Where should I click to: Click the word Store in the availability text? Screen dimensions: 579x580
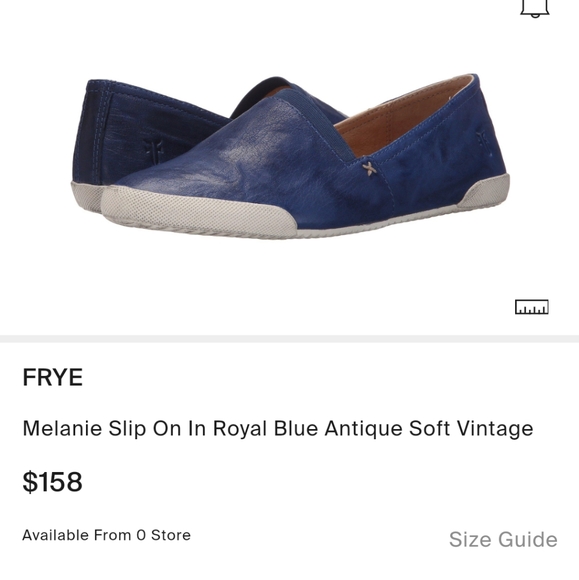point(171,535)
